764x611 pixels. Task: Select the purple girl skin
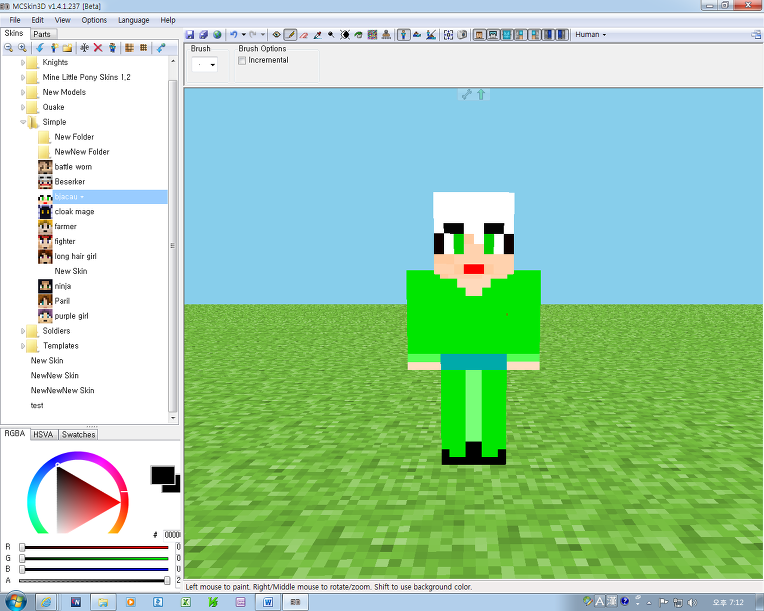[71, 316]
